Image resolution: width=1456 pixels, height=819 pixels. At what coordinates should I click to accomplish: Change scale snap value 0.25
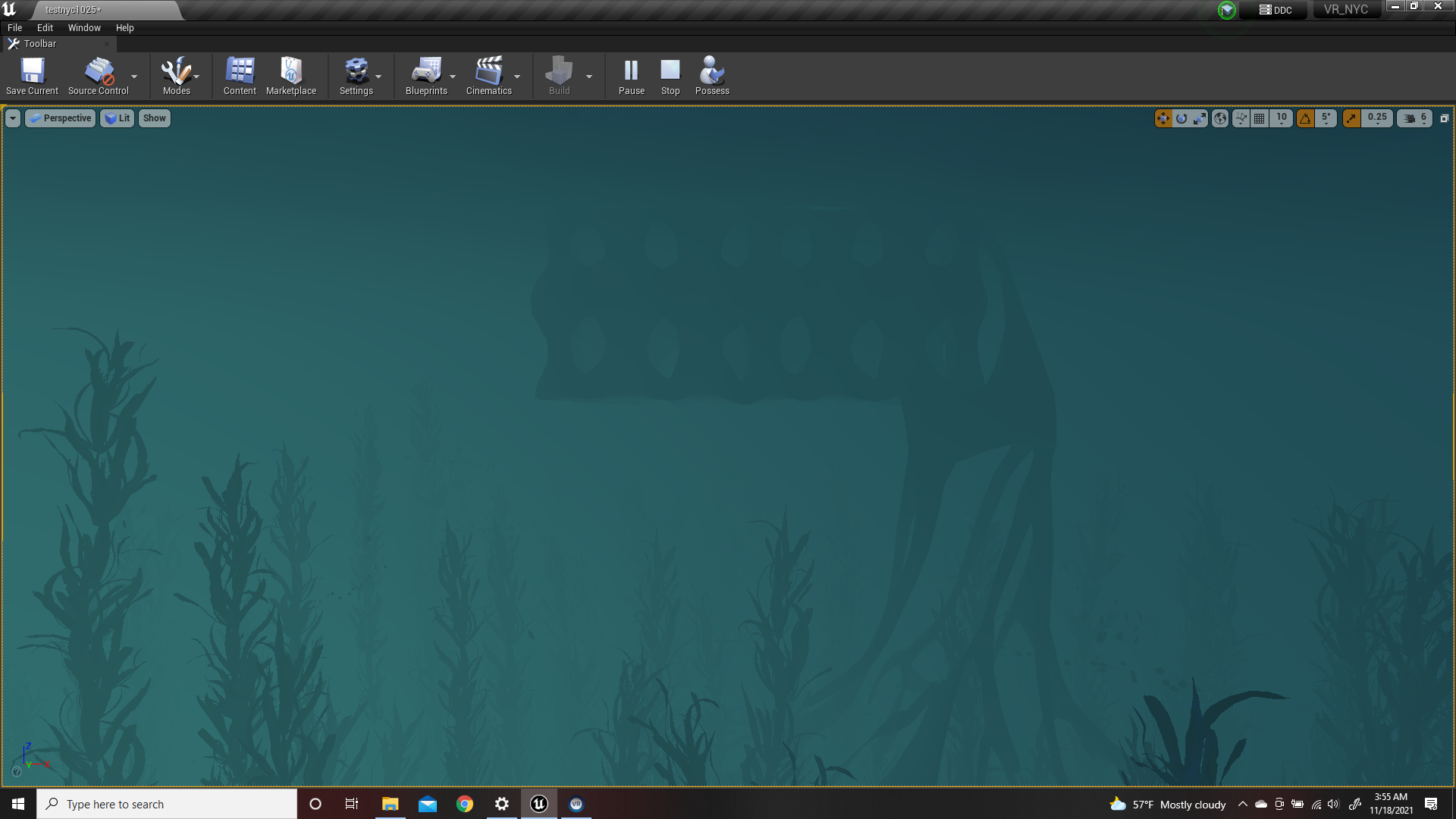[x=1377, y=118]
